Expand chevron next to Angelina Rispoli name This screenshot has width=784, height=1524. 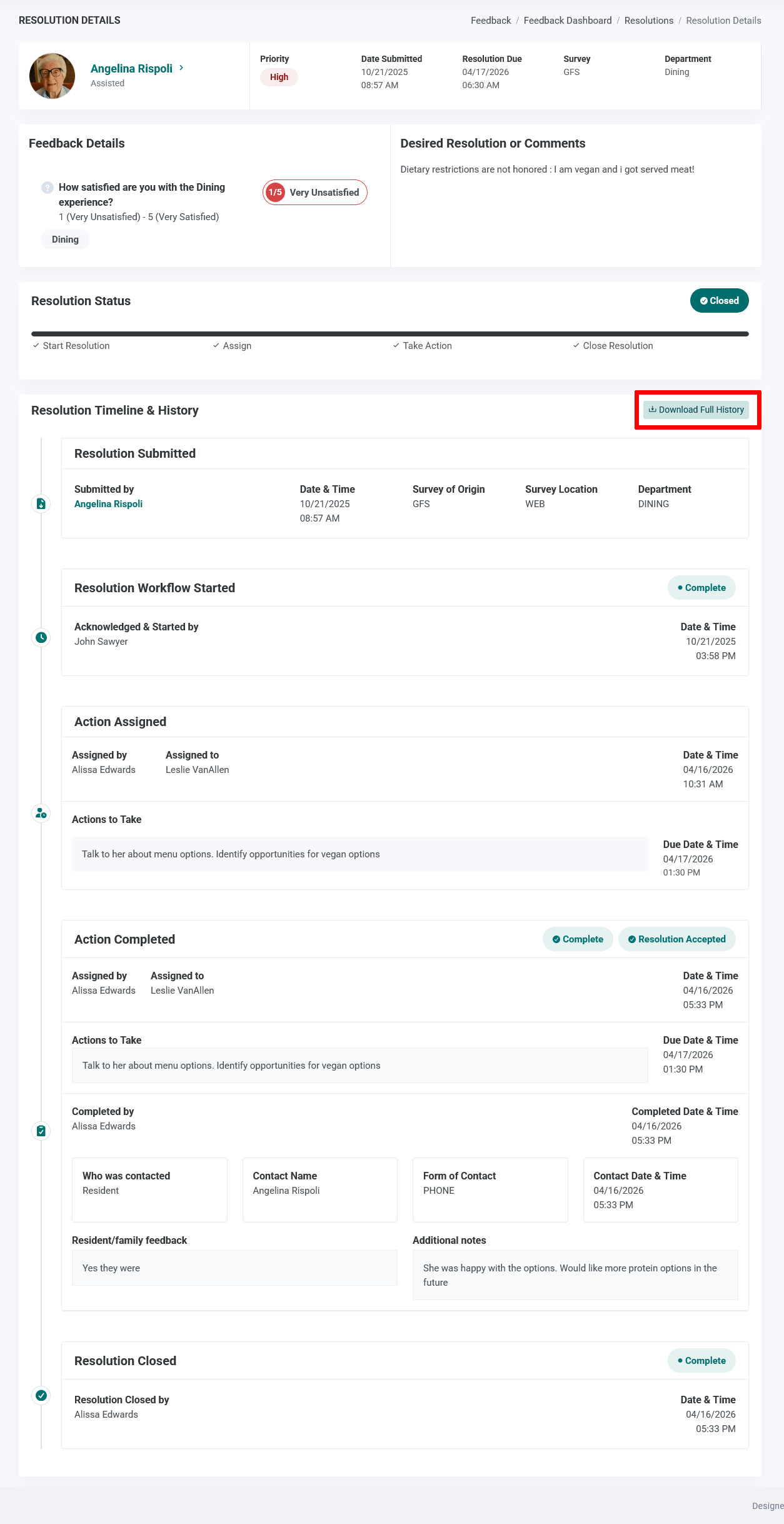click(181, 68)
